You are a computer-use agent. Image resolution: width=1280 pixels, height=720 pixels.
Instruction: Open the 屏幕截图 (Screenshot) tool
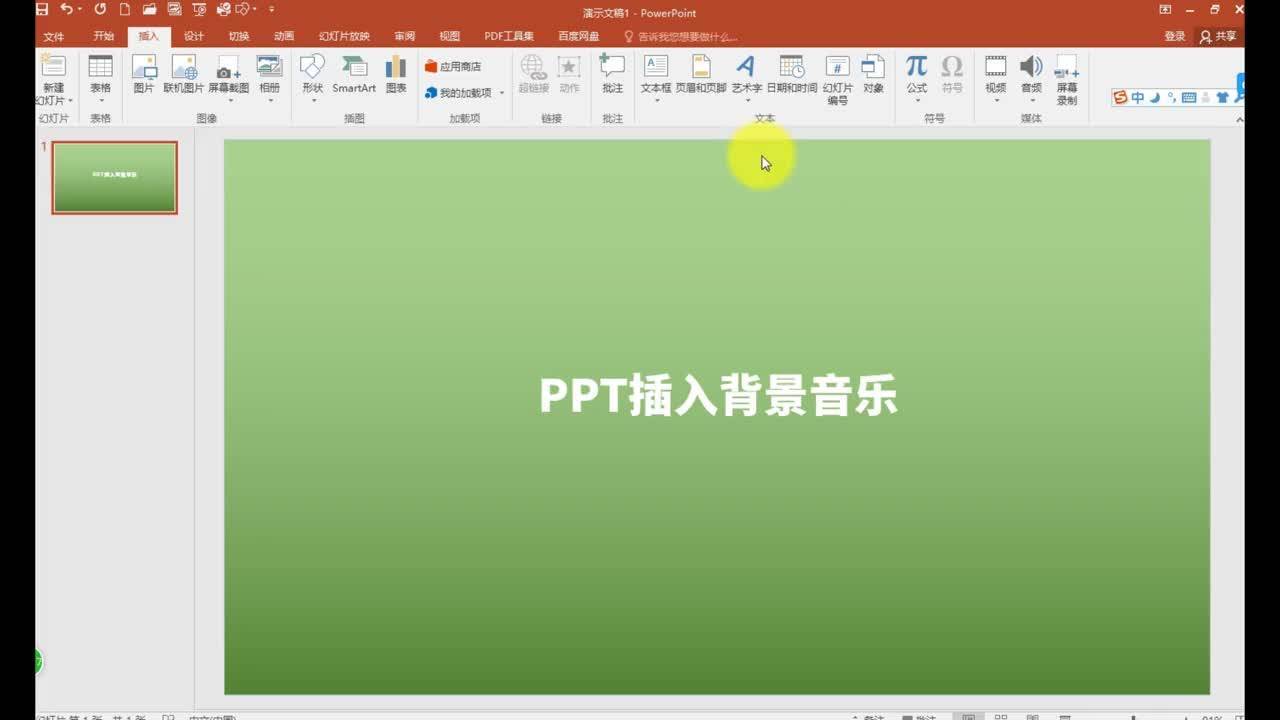click(228, 80)
